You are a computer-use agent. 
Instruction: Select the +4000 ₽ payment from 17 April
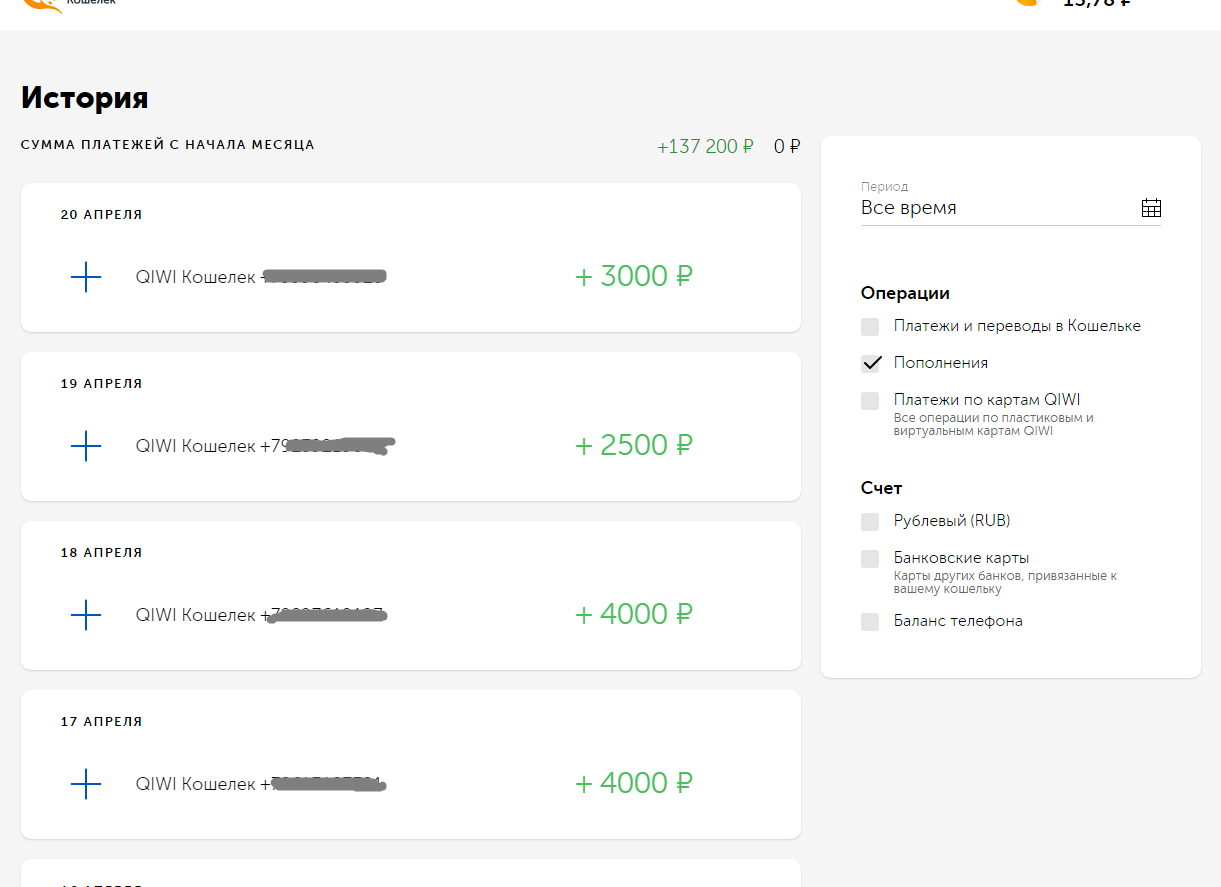point(410,764)
